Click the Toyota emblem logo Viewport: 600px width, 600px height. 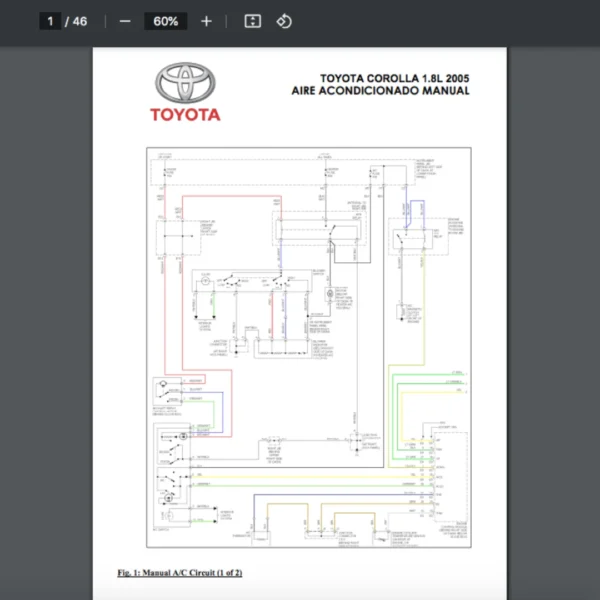click(x=185, y=83)
